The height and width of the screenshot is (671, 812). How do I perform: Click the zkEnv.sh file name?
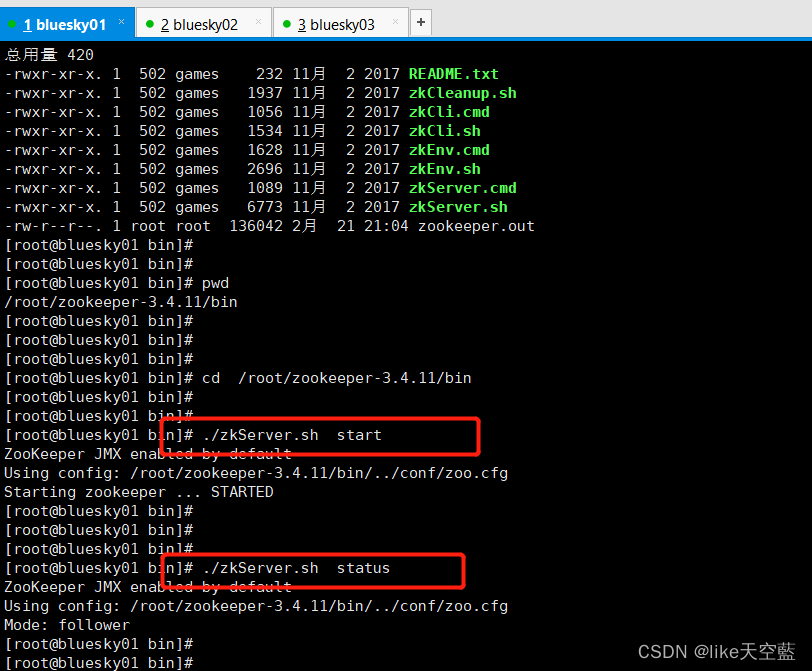pos(445,169)
